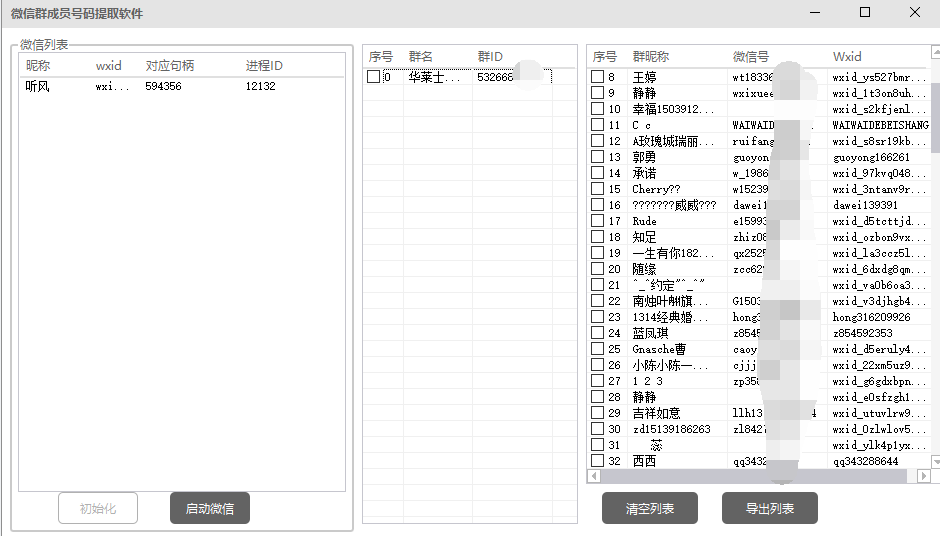Screen dimensions: 940x536
Task: Click the 群ID column header
Action: click(490, 56)
